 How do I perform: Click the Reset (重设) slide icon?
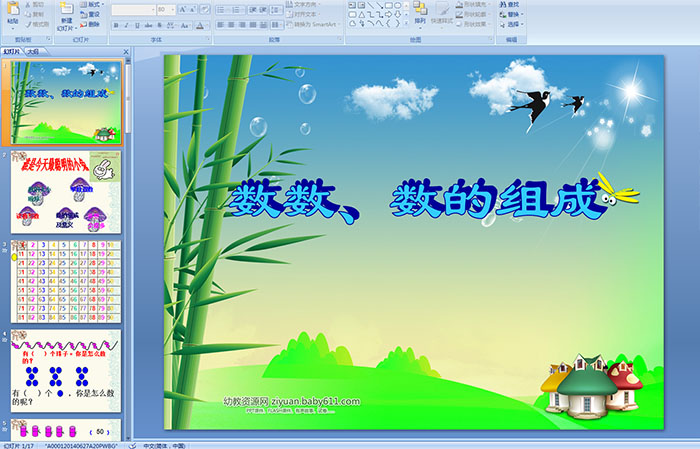click(x=83, y=14)
